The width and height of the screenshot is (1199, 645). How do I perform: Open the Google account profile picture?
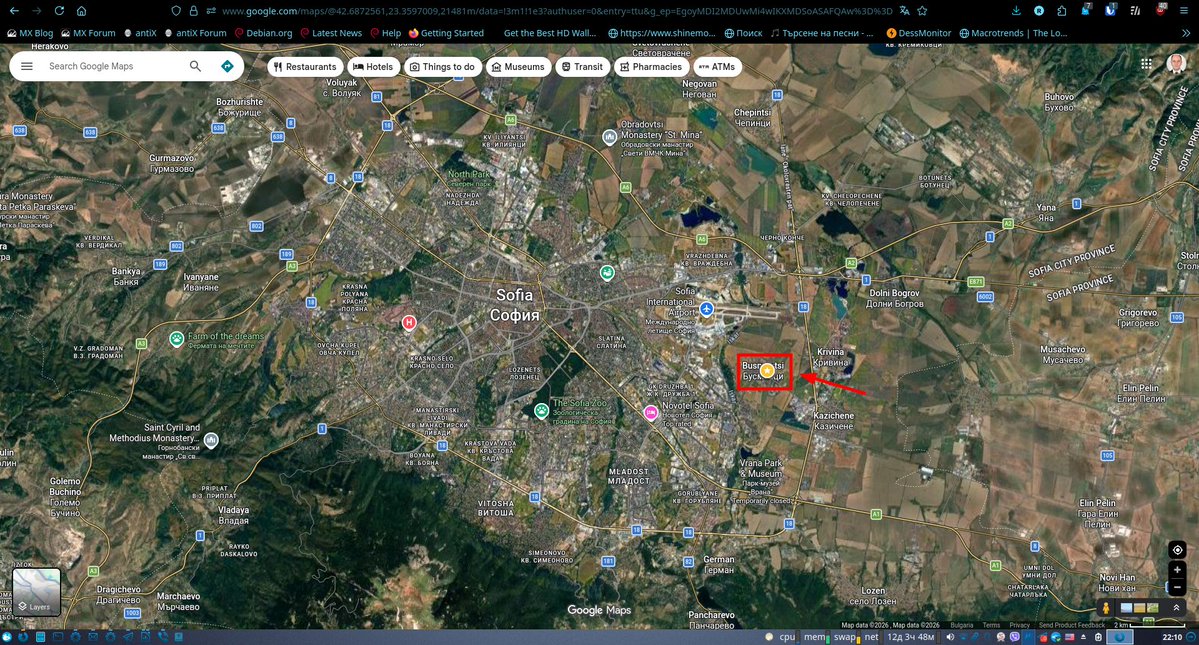coord(1176,64)
